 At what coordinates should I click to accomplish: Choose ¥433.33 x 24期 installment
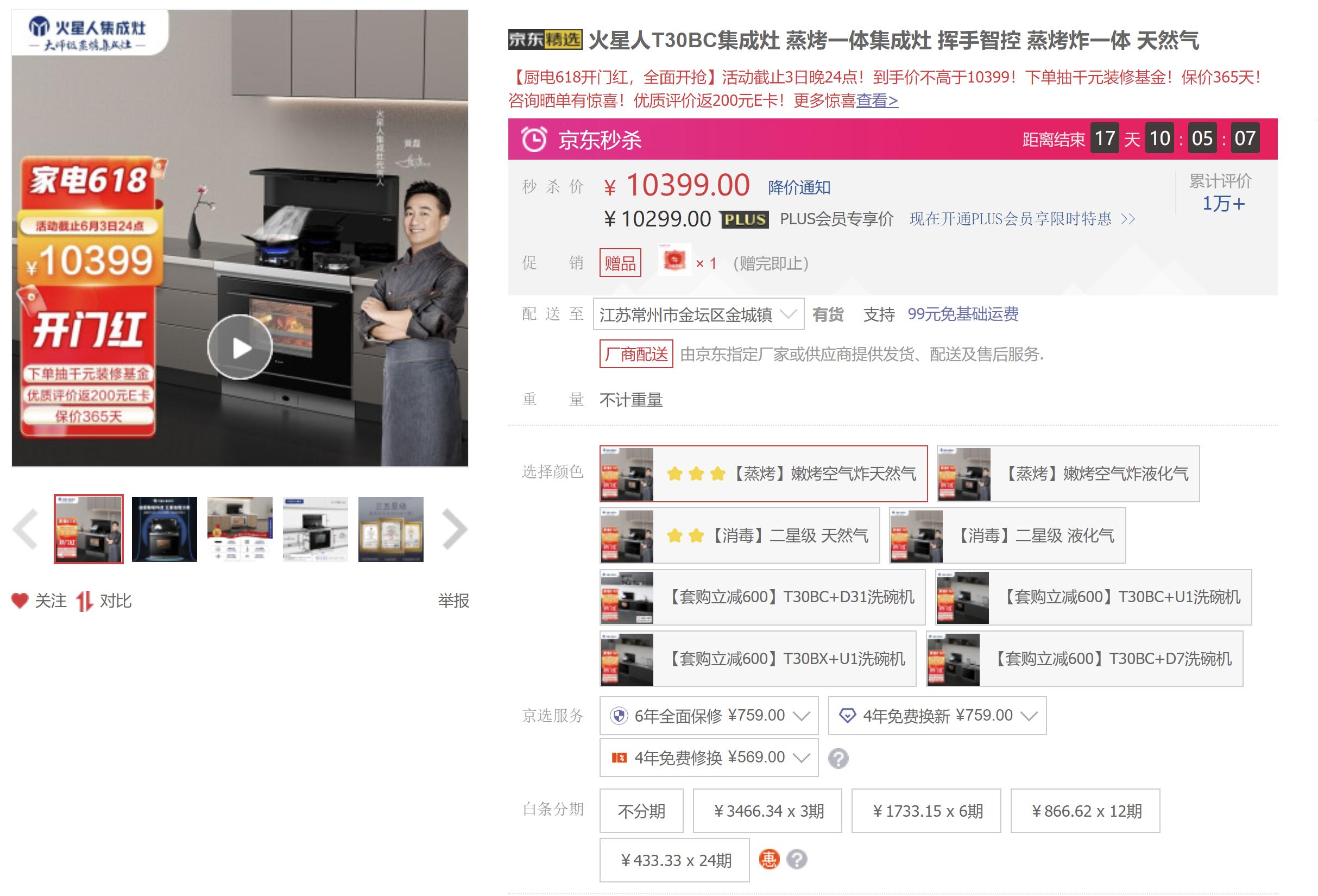pos(674,860)
